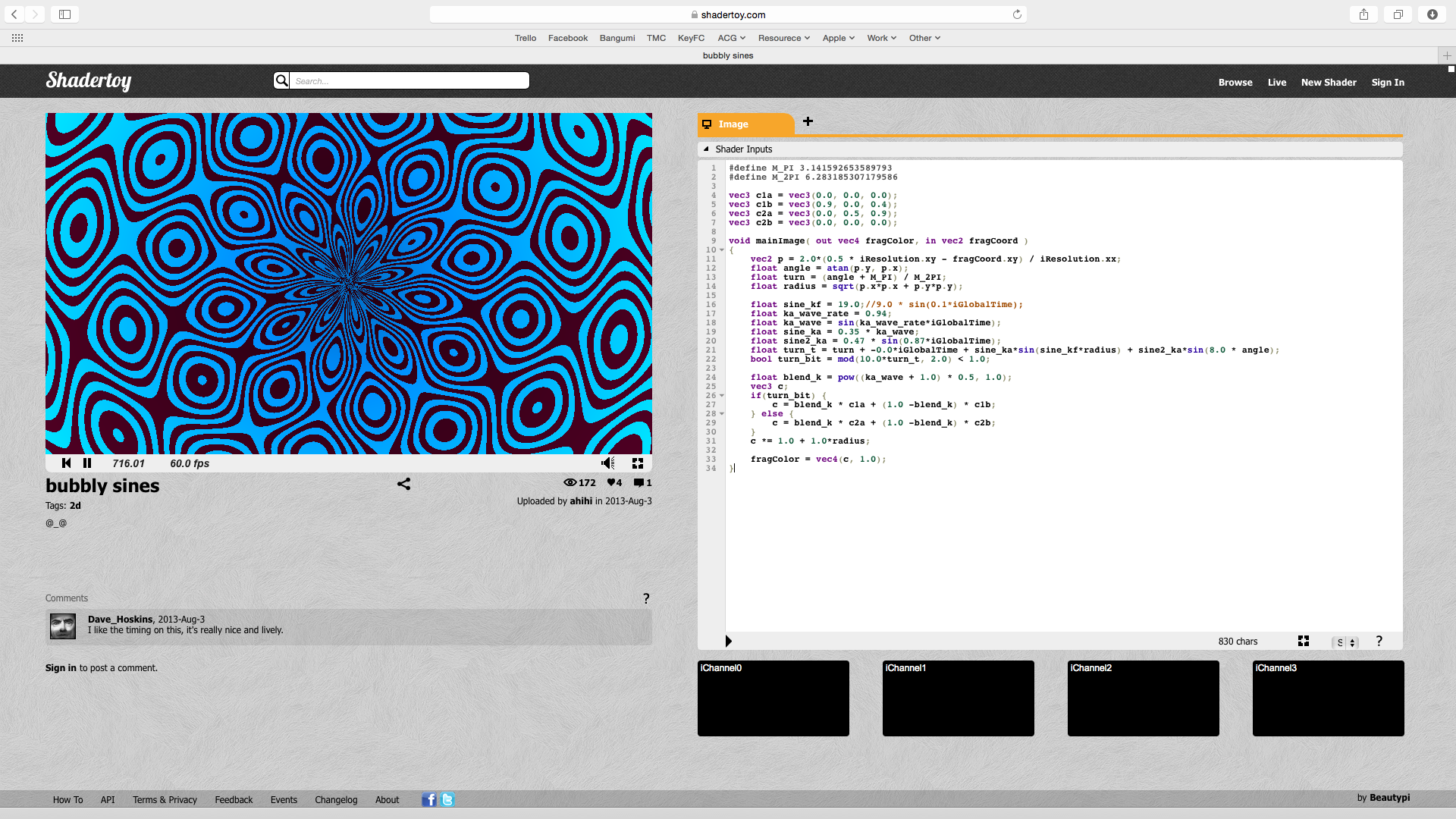Add a new tab with the plus icon
This screenshot has height=819, width=1456.
coord(808,121)
